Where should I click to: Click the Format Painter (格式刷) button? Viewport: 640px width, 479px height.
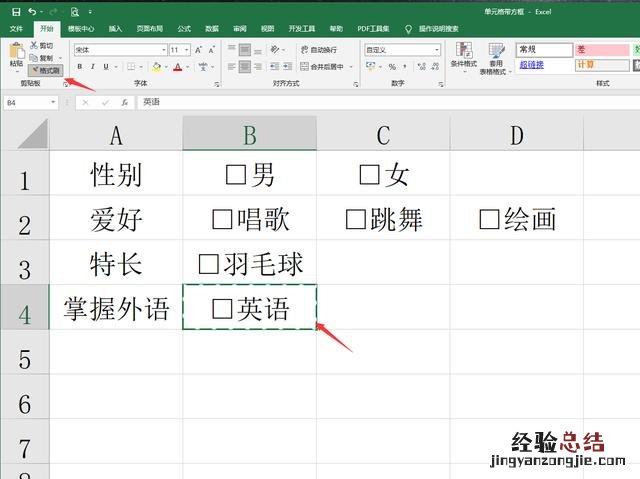pyautogui.click(x=45, y=71)
